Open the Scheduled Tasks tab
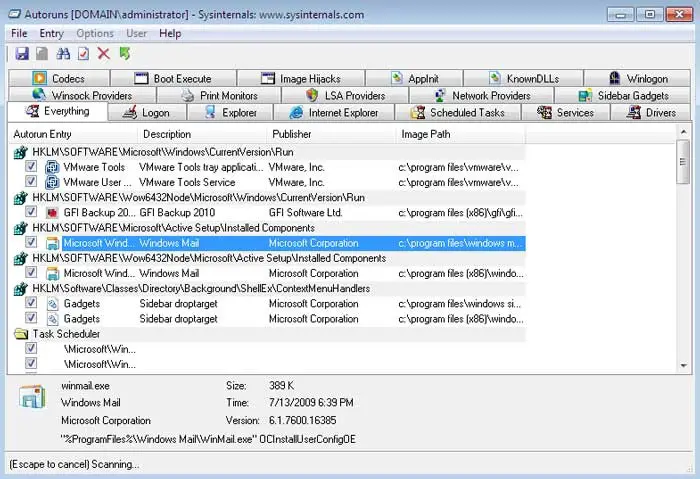Viewport: 700px width, 479px height. click(458, 112)
